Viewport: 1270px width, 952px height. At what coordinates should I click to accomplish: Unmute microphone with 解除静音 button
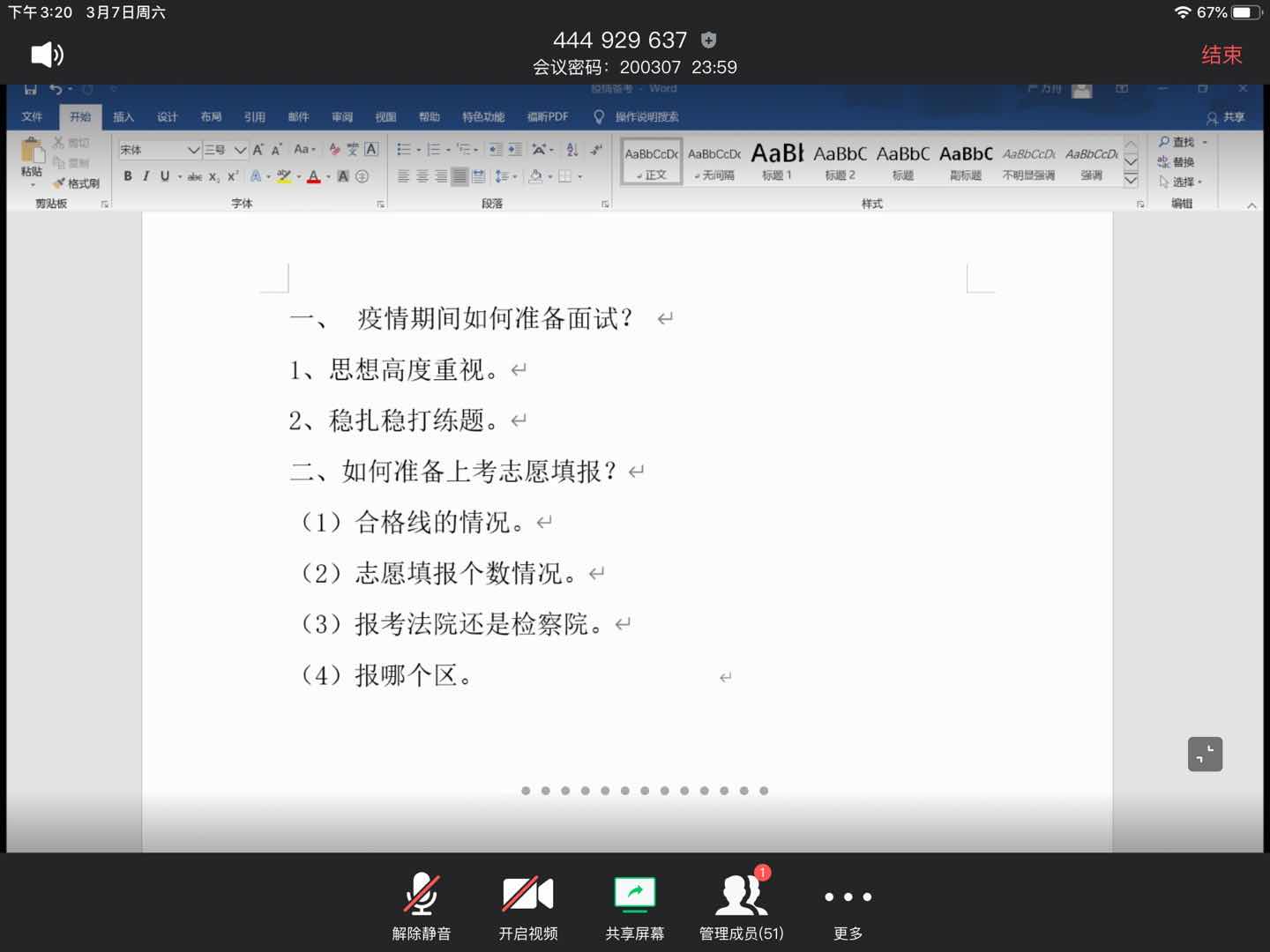(x=421, y=906)
